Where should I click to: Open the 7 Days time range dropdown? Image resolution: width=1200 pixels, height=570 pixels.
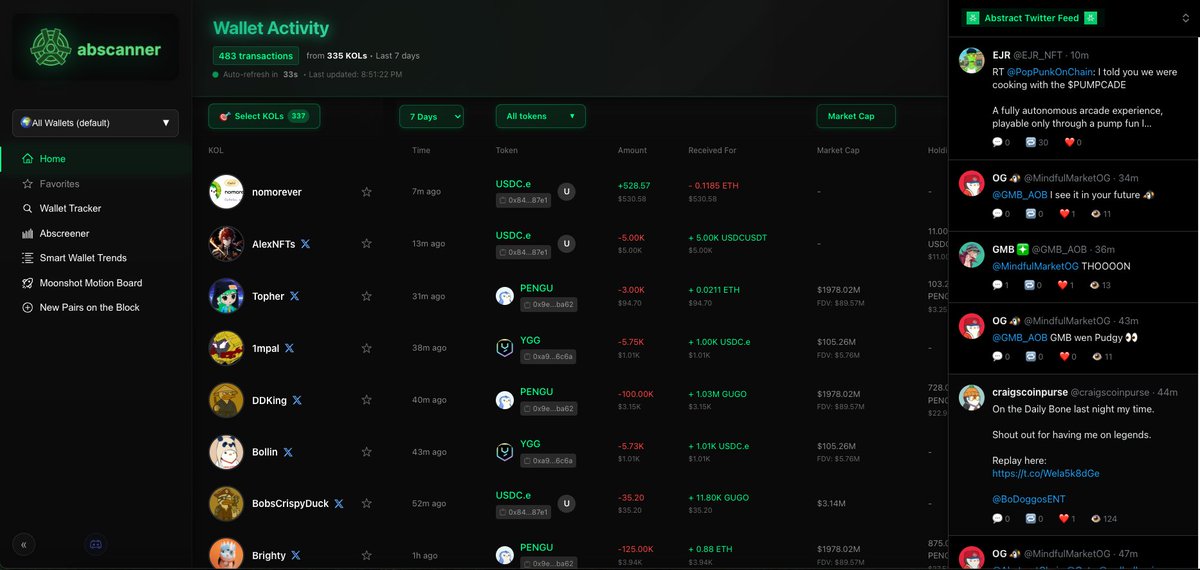click(431, 117)
